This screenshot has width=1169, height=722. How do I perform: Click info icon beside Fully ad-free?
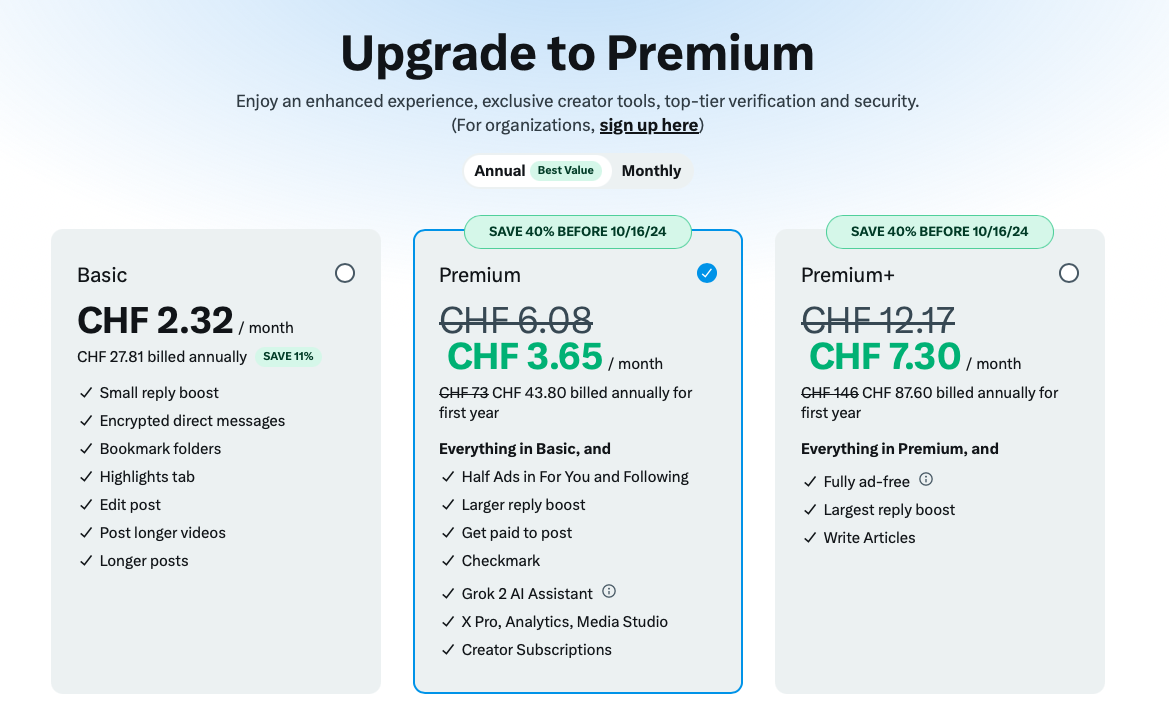(926, 479)
